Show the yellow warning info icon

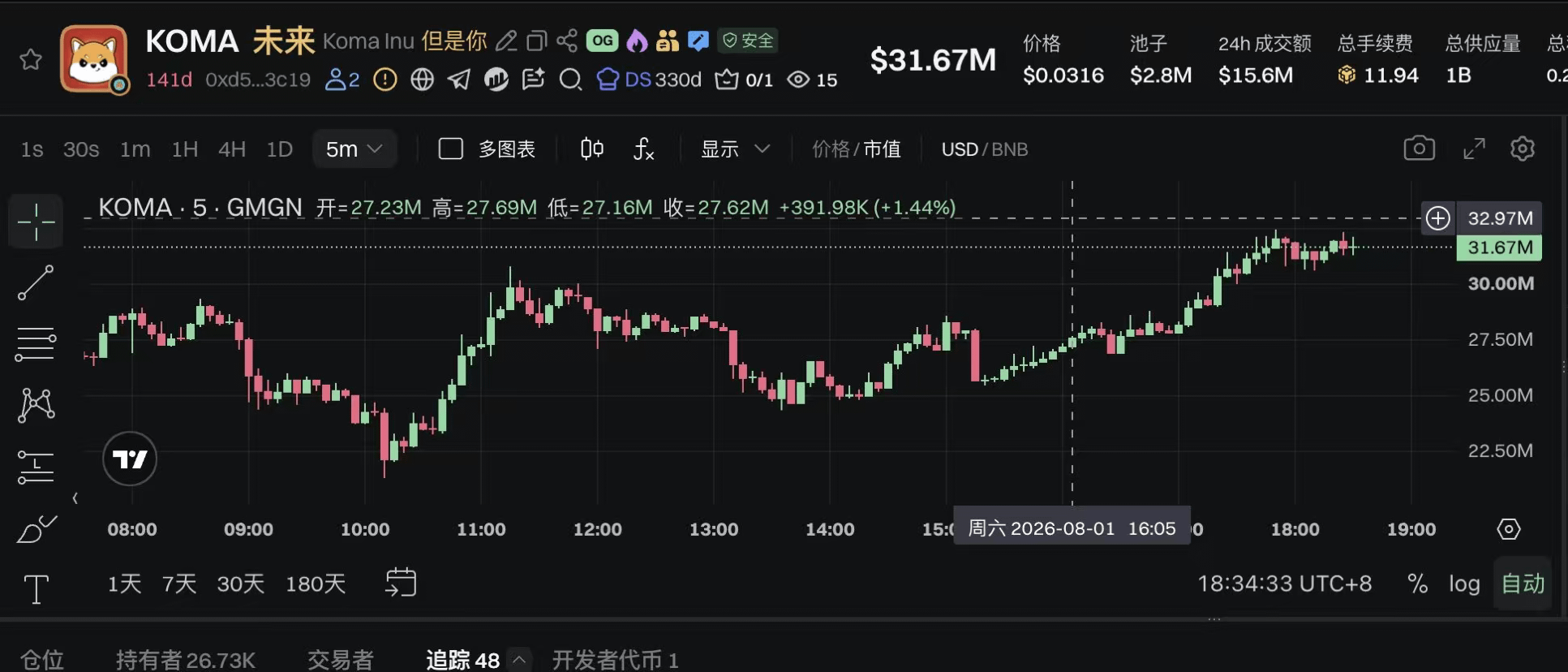click(x=385, y=80)
